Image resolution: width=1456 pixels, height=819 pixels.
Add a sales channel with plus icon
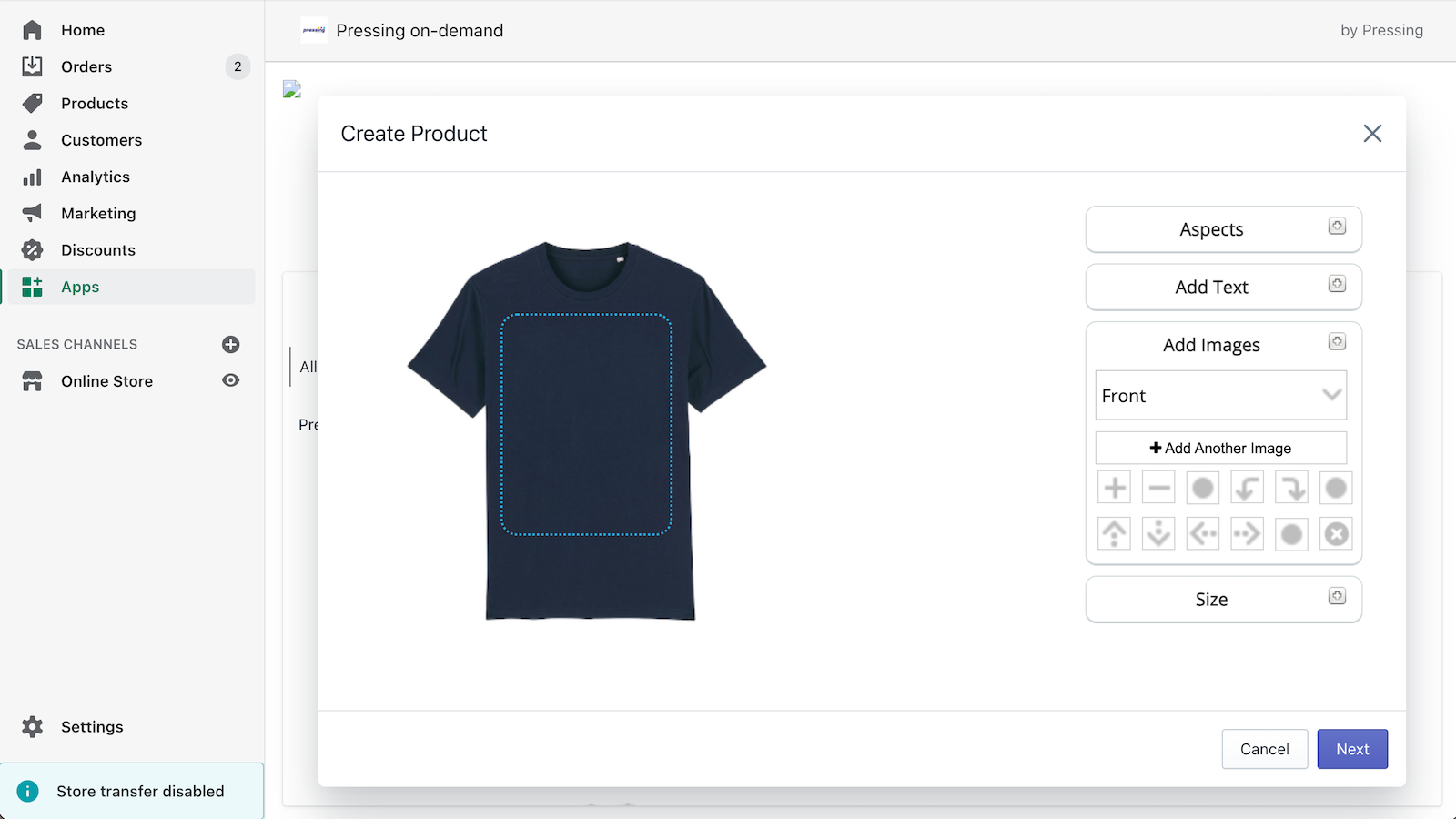231,344
